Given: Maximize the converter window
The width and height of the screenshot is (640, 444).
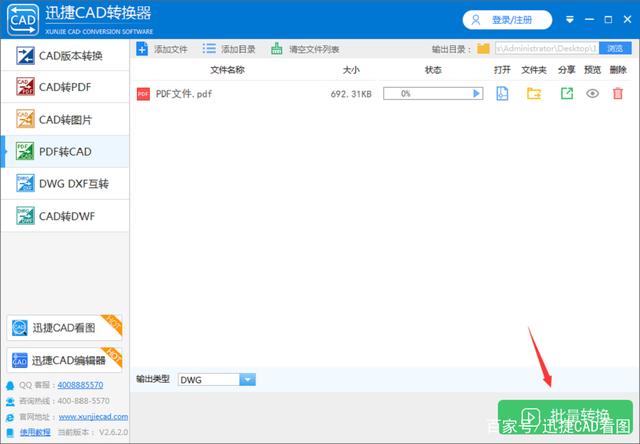Looking at the screenshot, I should (x=608, y=20).
